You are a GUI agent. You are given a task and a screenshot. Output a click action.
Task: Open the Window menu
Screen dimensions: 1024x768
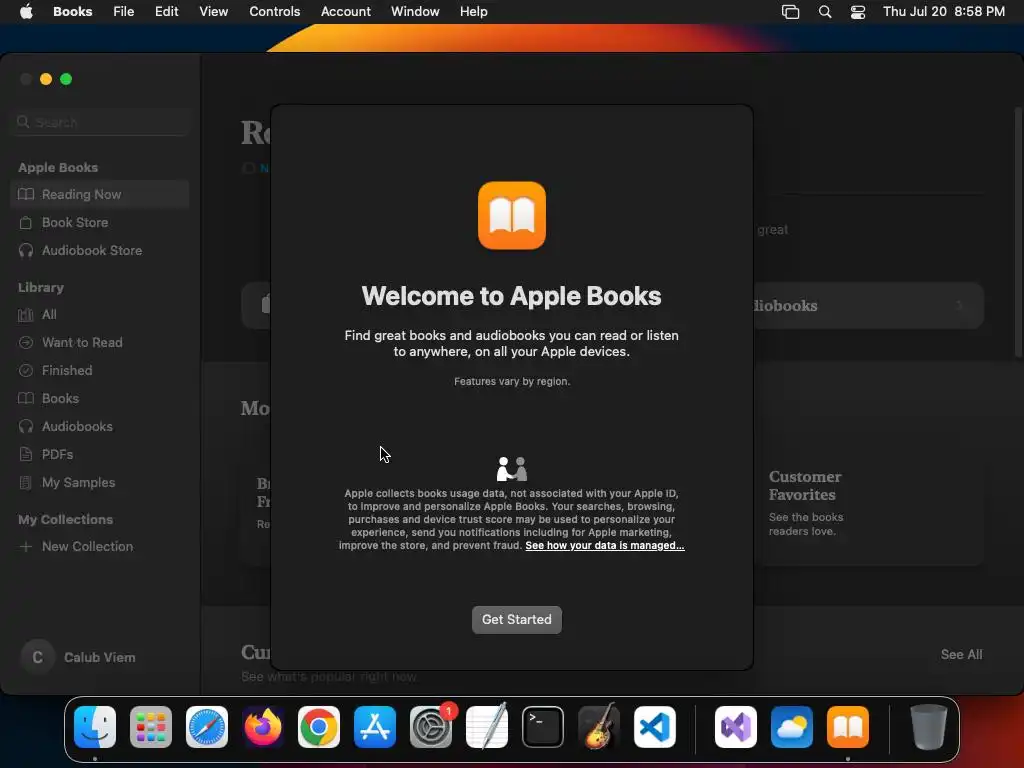click(415, 12)
